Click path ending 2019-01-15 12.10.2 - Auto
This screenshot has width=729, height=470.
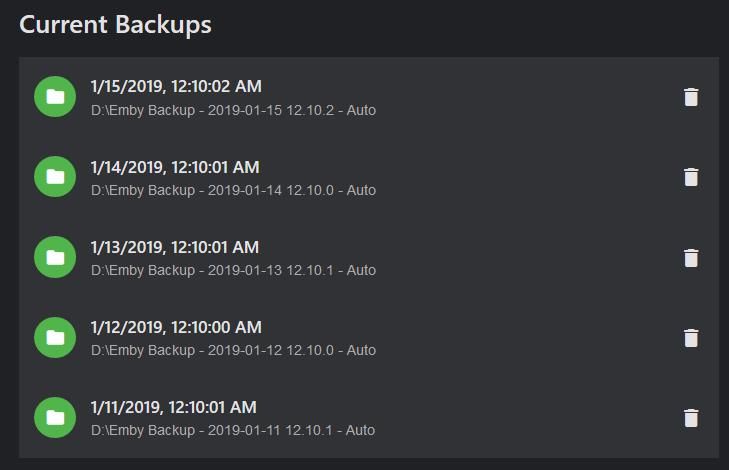point(233,110)
